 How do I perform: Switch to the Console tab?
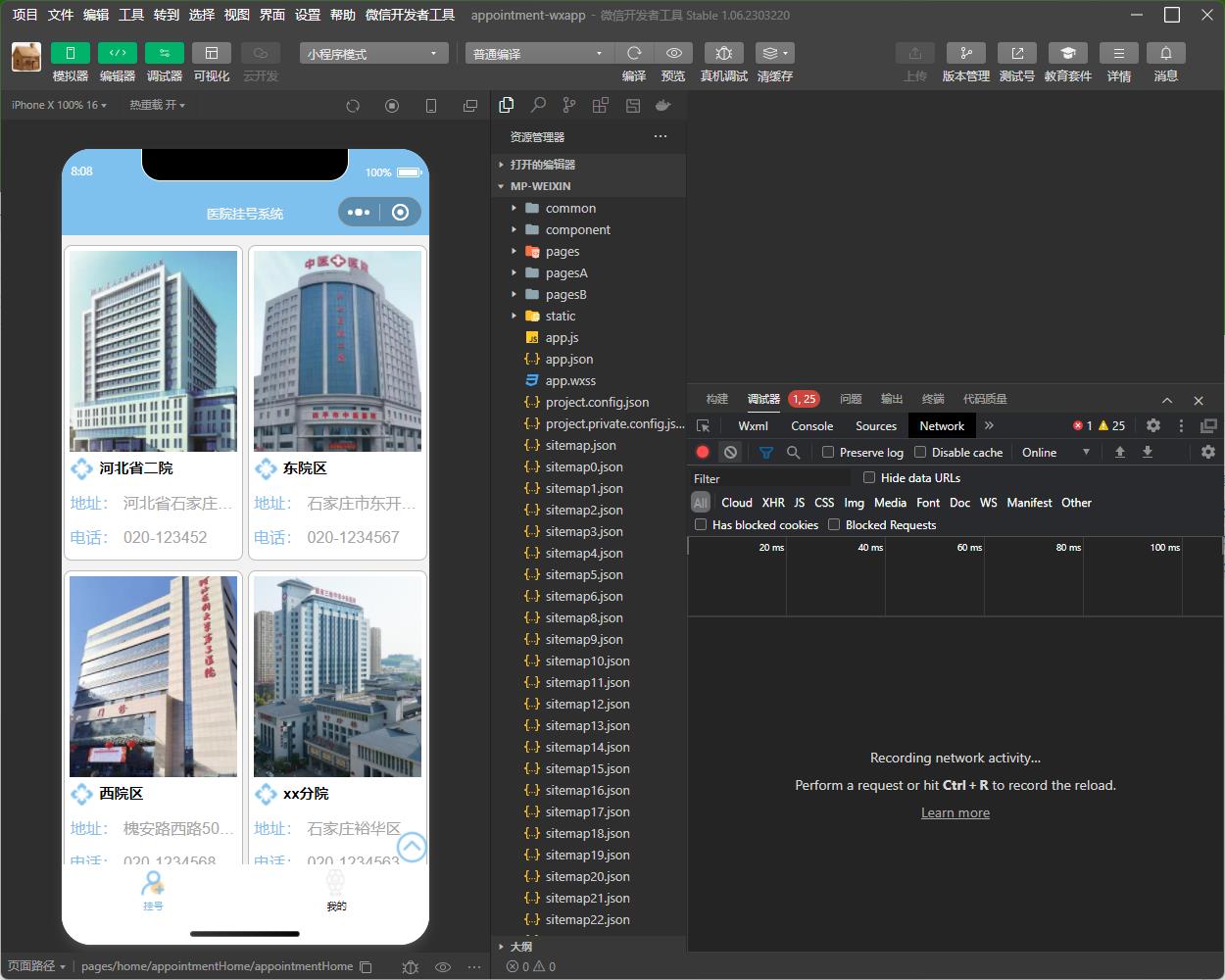point(811,425)
